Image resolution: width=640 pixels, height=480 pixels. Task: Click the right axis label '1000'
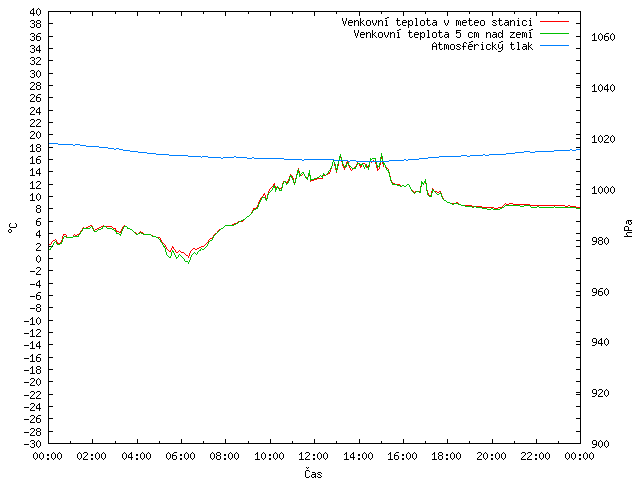click(x=603, y=190)
